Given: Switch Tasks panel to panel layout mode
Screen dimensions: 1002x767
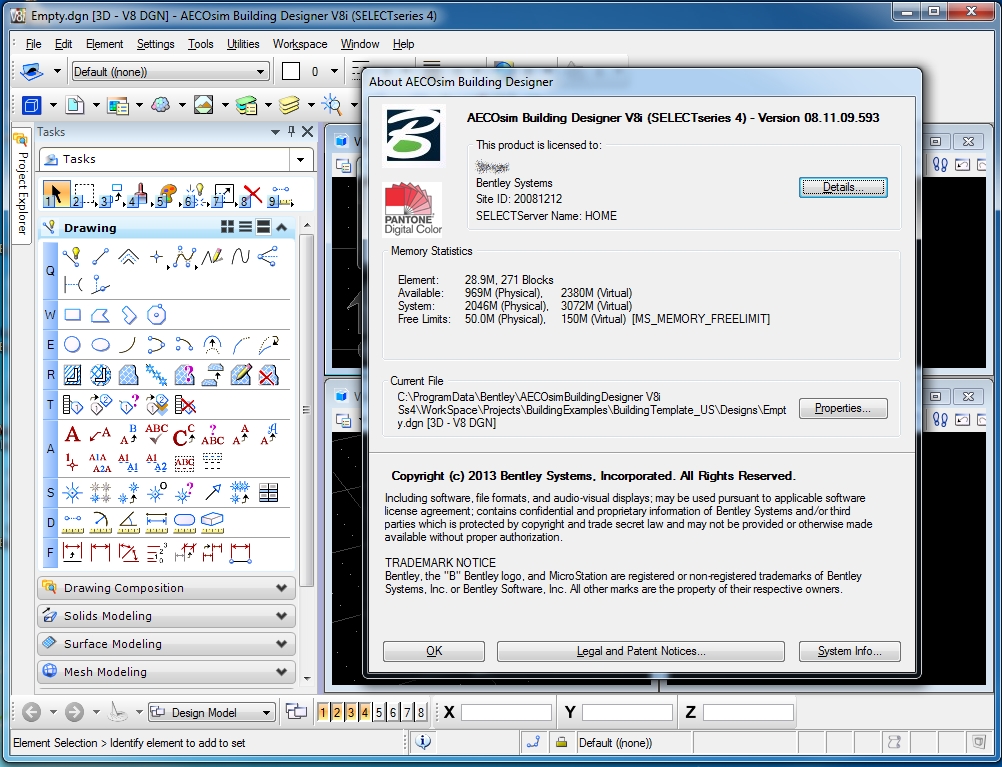Looking at the screenshot, I should (x=263, y=227).
